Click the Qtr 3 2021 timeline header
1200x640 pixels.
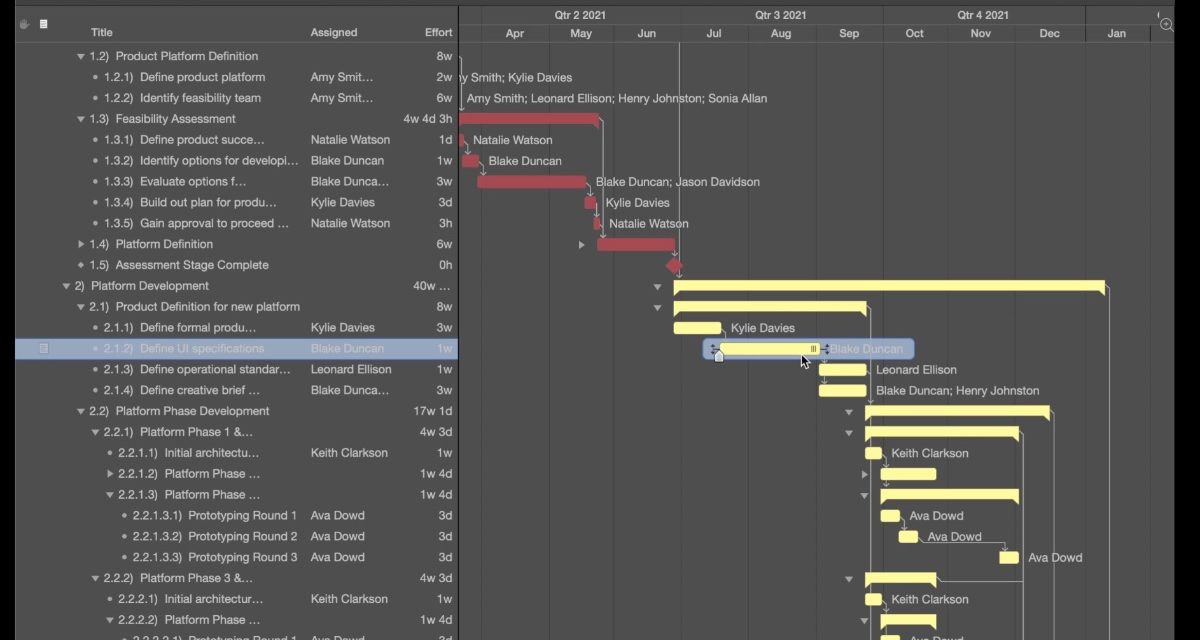781,15
